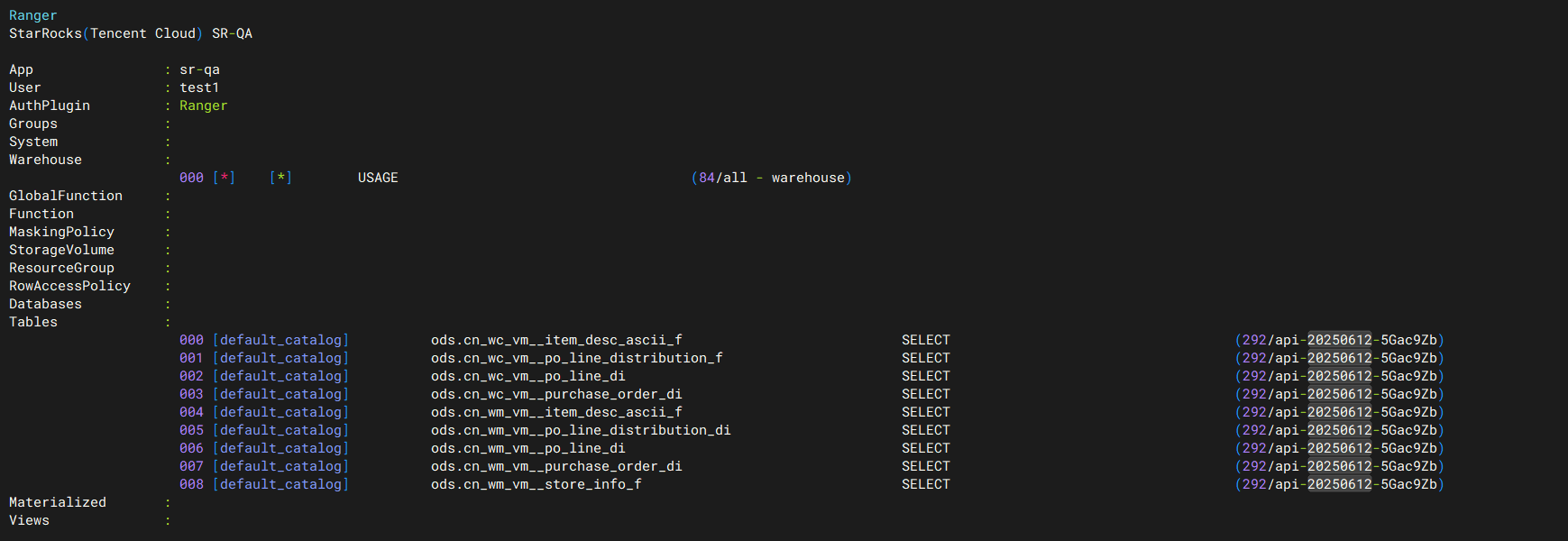This screenshot has width=1568, height=541.
Task: Click policy reference on the store_info_f row
Action: tap(1340, 484)
